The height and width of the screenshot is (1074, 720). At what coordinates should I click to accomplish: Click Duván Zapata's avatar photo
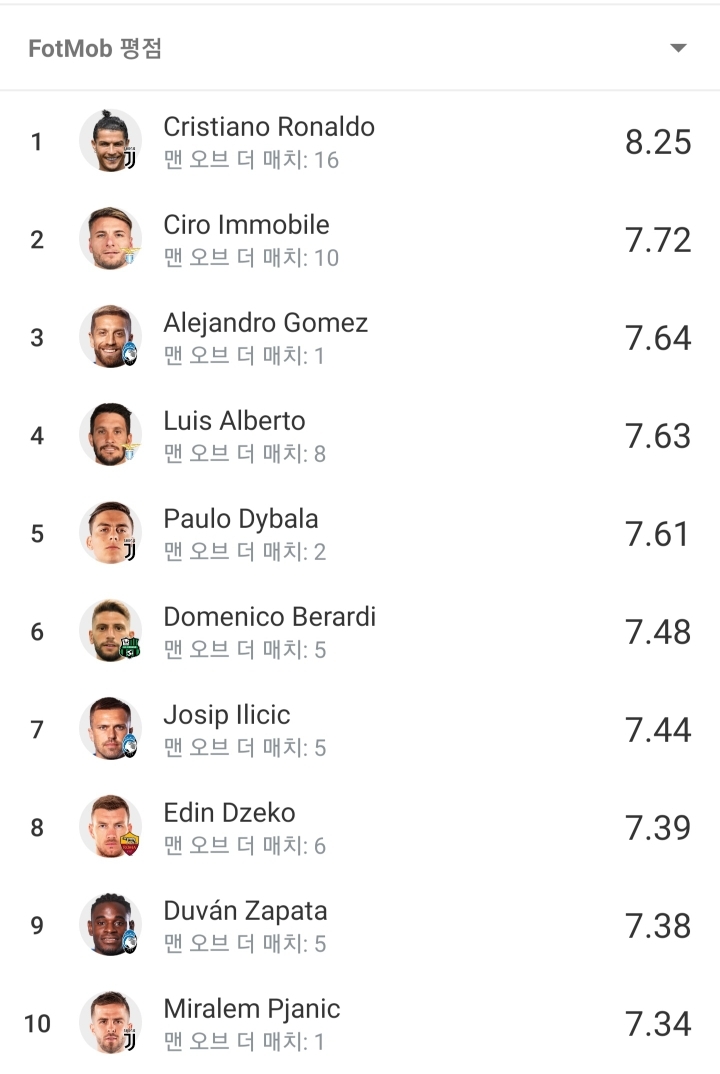[x=109, y=924]
